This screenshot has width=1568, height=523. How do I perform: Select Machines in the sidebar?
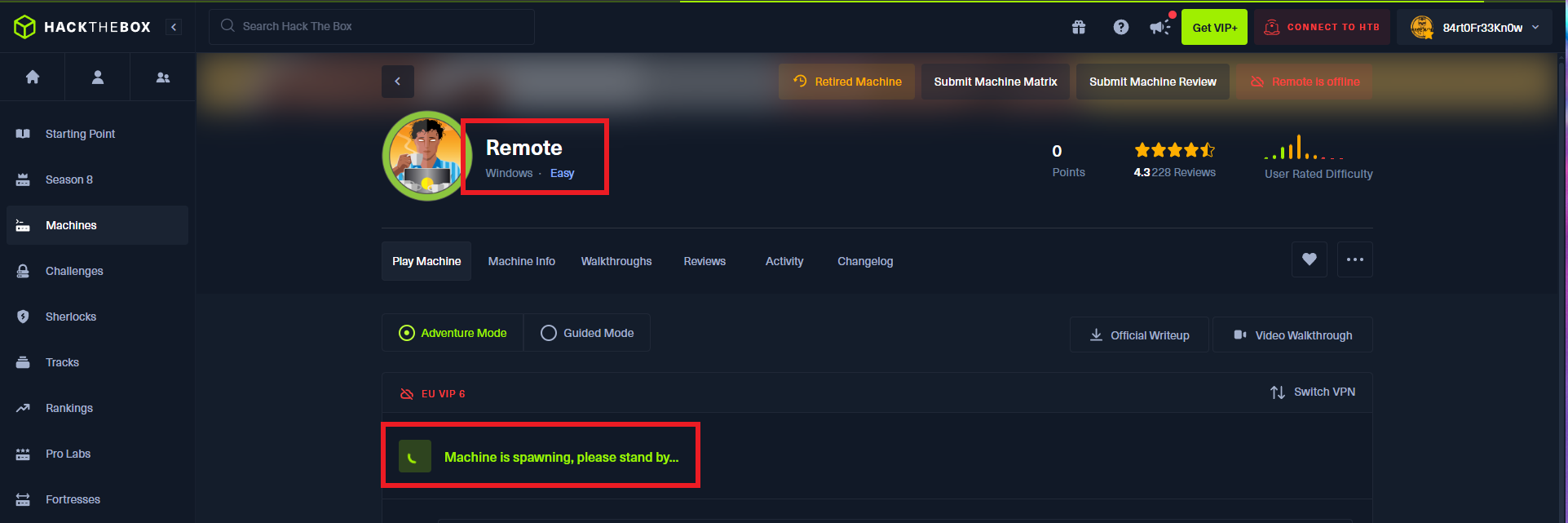coord(97,225)
